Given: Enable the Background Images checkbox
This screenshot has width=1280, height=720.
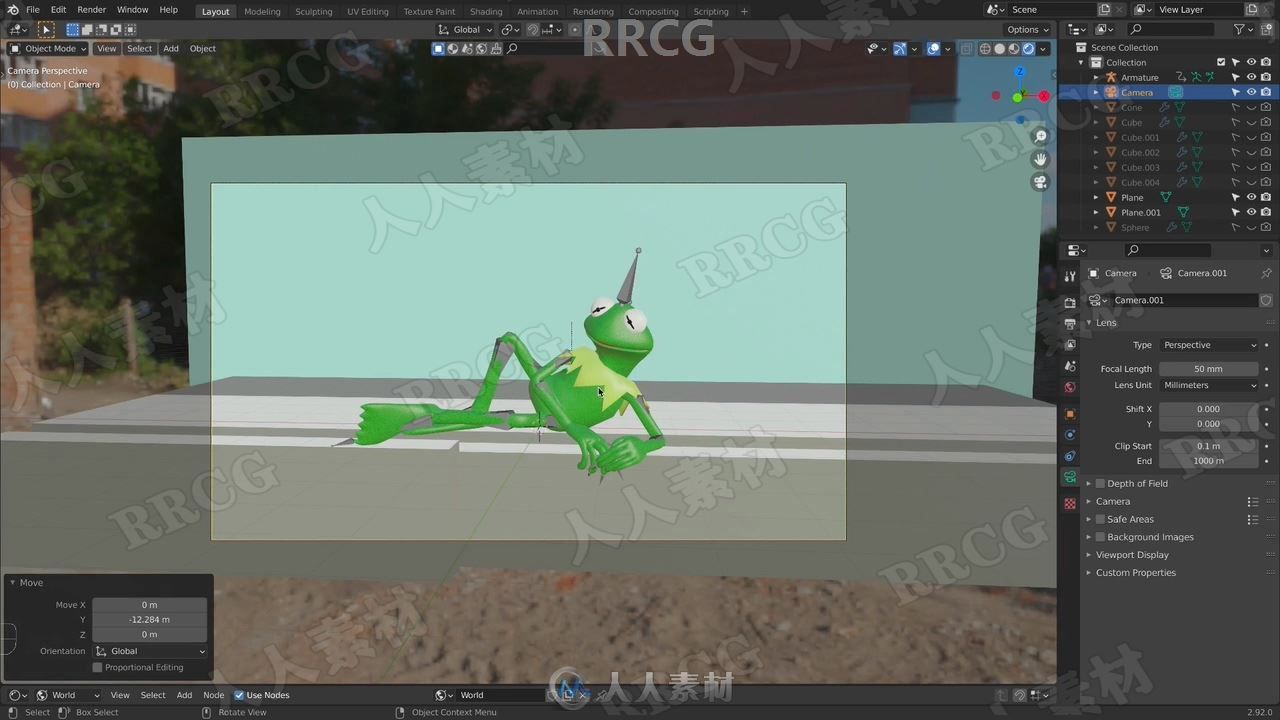Looking at the screenshot, I should (1101, 538).
